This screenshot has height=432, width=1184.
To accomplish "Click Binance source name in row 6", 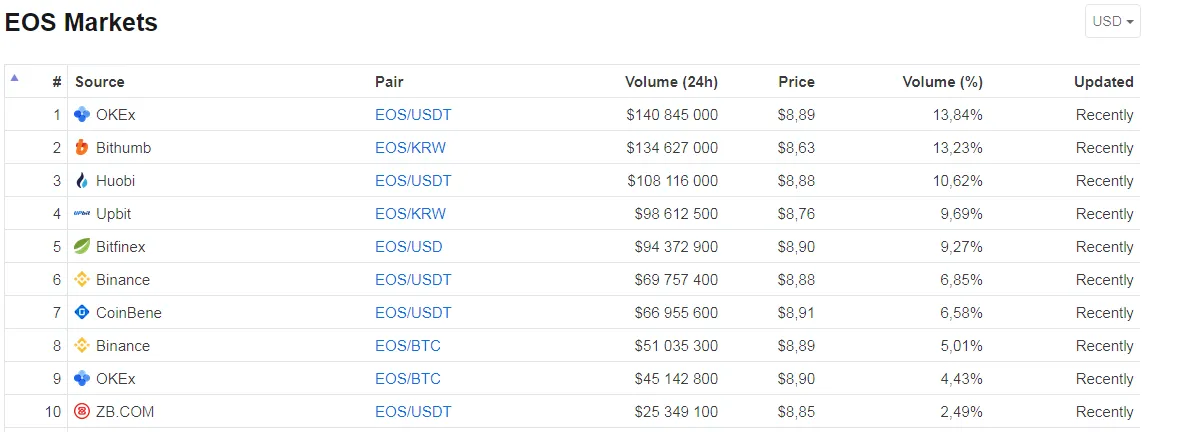I will (x=123, y=279).
